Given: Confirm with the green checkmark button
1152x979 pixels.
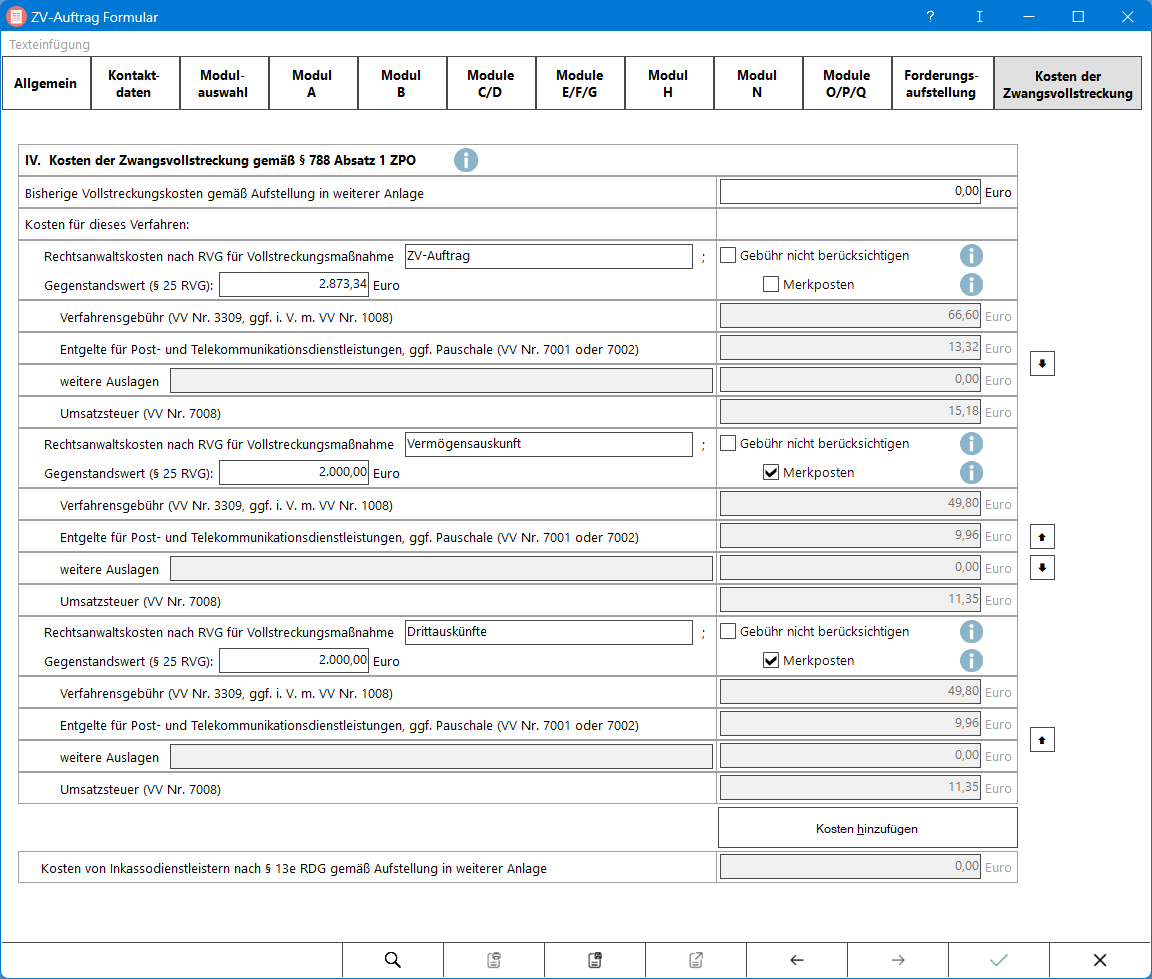Looking at the screenshot, I should coord(998,960).
